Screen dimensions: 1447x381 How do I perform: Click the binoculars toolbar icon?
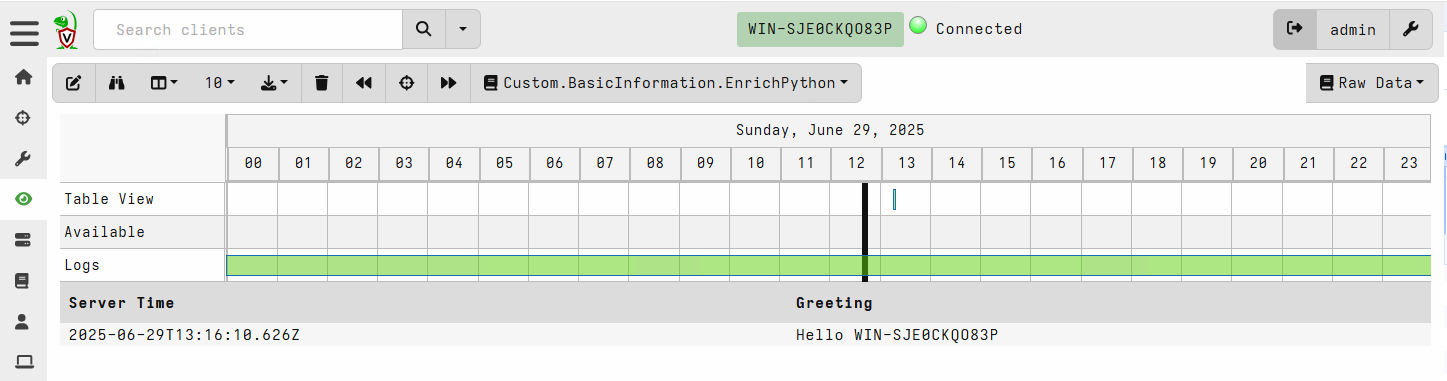click(x=117, y=83)
